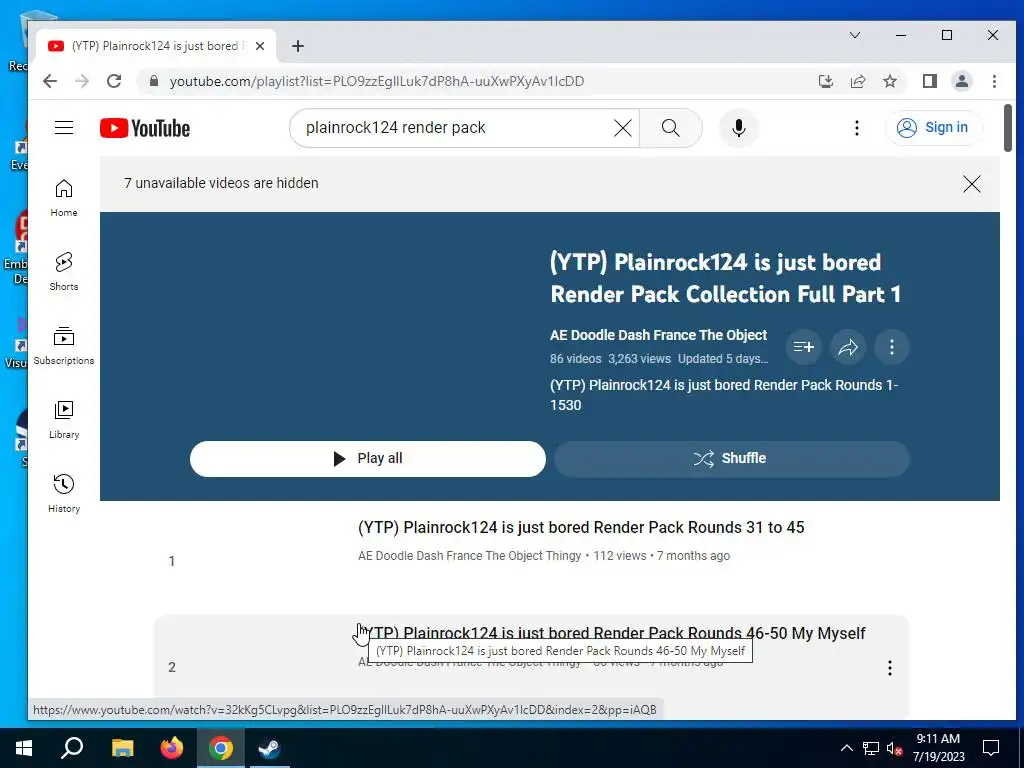Go forward in Chrome
Viewport: 1024px width, 768px height.
(x=82, y=81)
